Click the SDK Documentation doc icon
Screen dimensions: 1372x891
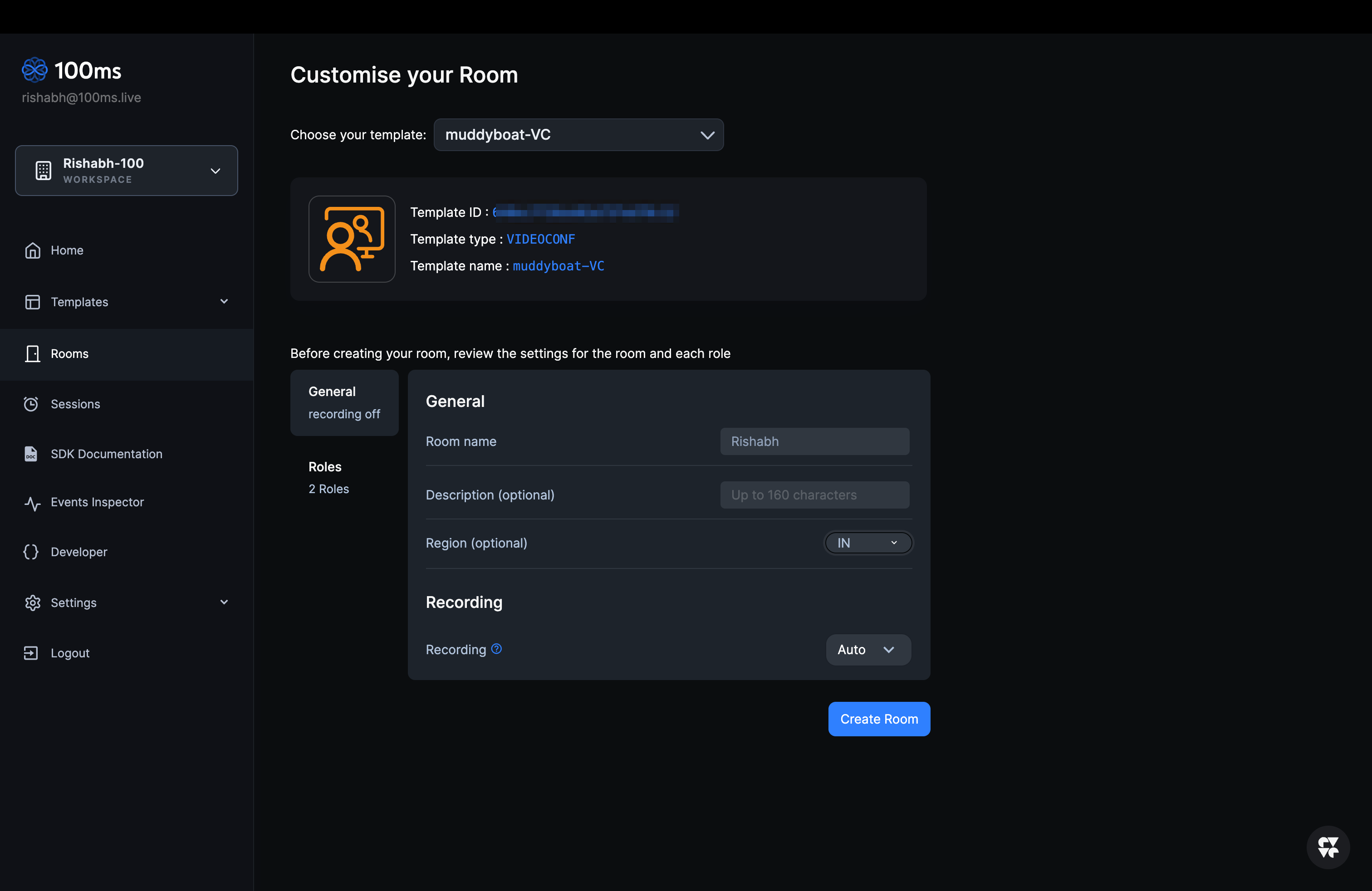(31, 454)
